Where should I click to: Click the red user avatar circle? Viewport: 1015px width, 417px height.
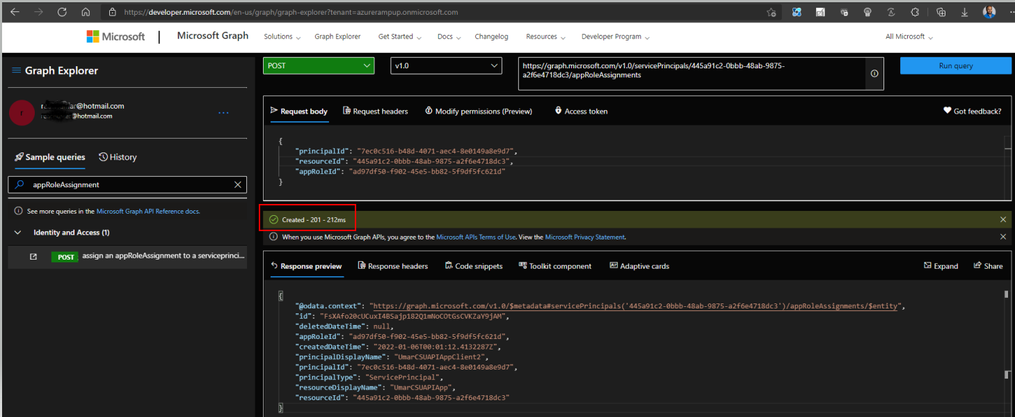tap(21, 113)
